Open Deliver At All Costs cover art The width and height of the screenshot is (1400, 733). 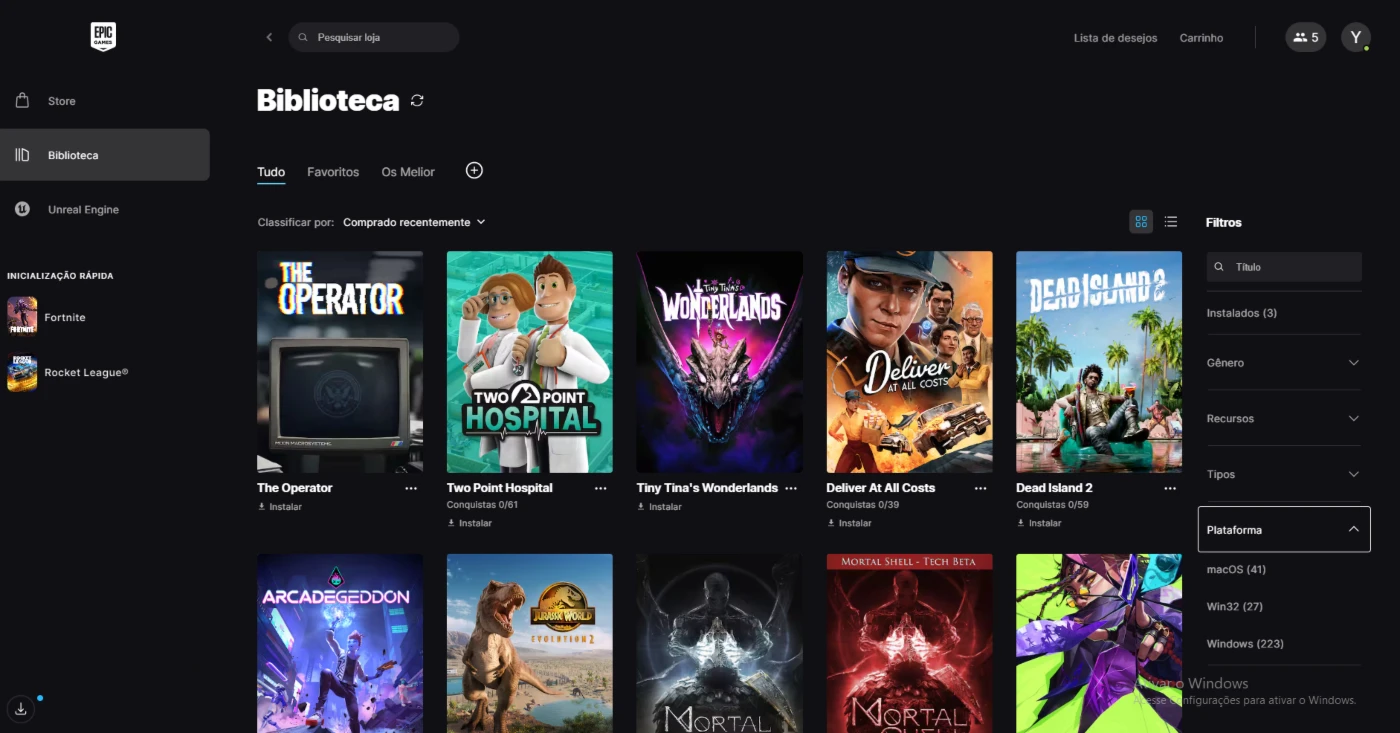tap(910, 362)
